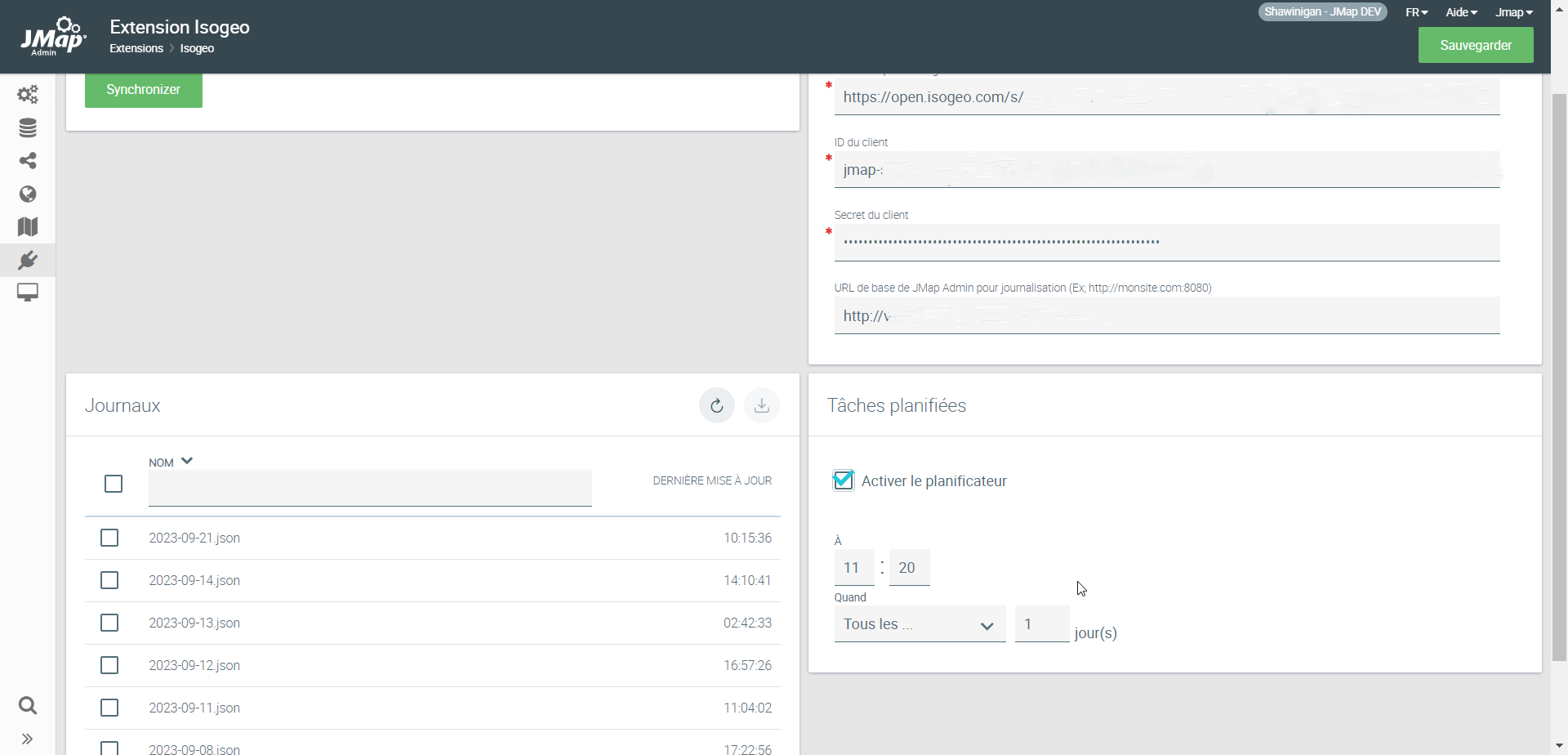
Task: Click the 2023-09-21.json file name
Action: click(x=194, y=538)
